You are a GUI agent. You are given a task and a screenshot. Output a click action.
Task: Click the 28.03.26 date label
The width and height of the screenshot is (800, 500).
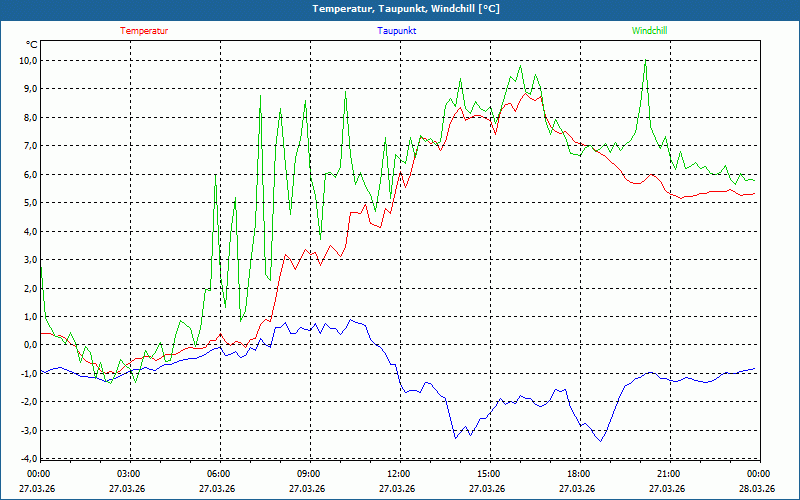tap(757, 489)
